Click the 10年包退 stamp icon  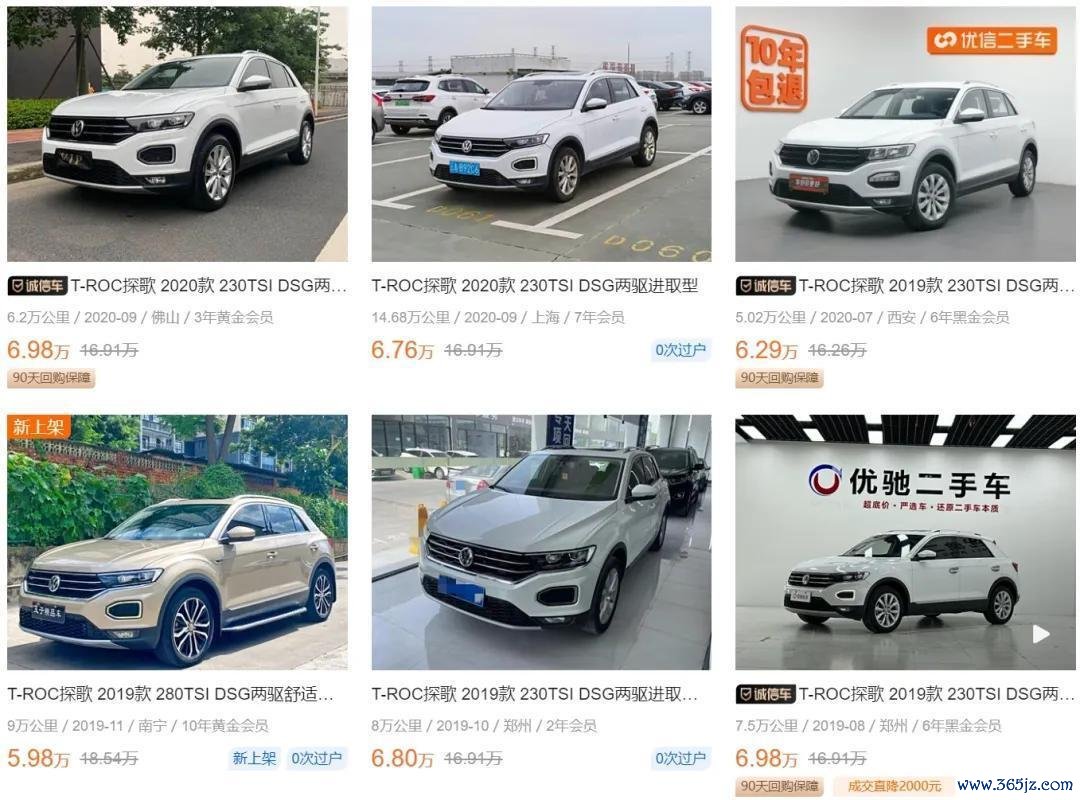coord(774,68)
